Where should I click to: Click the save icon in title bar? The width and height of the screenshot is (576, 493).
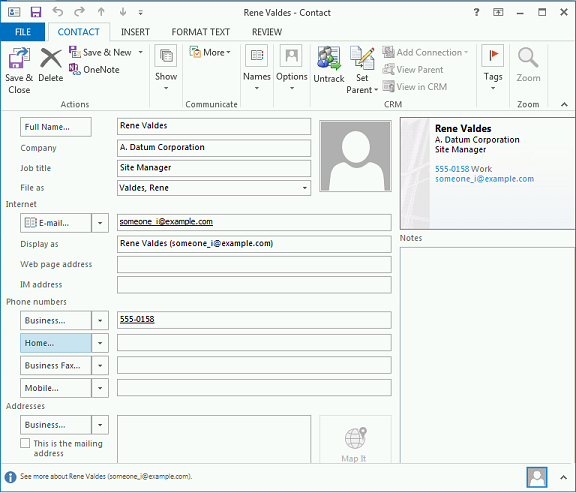tap(36, 12)
